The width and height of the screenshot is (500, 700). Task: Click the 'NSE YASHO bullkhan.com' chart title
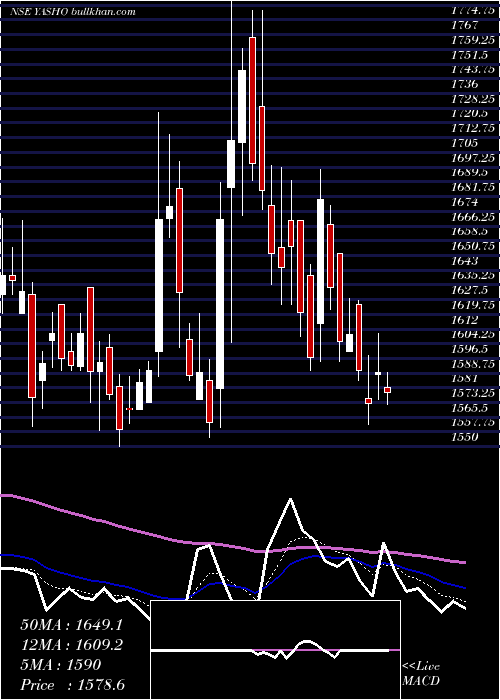coord(73,12)
